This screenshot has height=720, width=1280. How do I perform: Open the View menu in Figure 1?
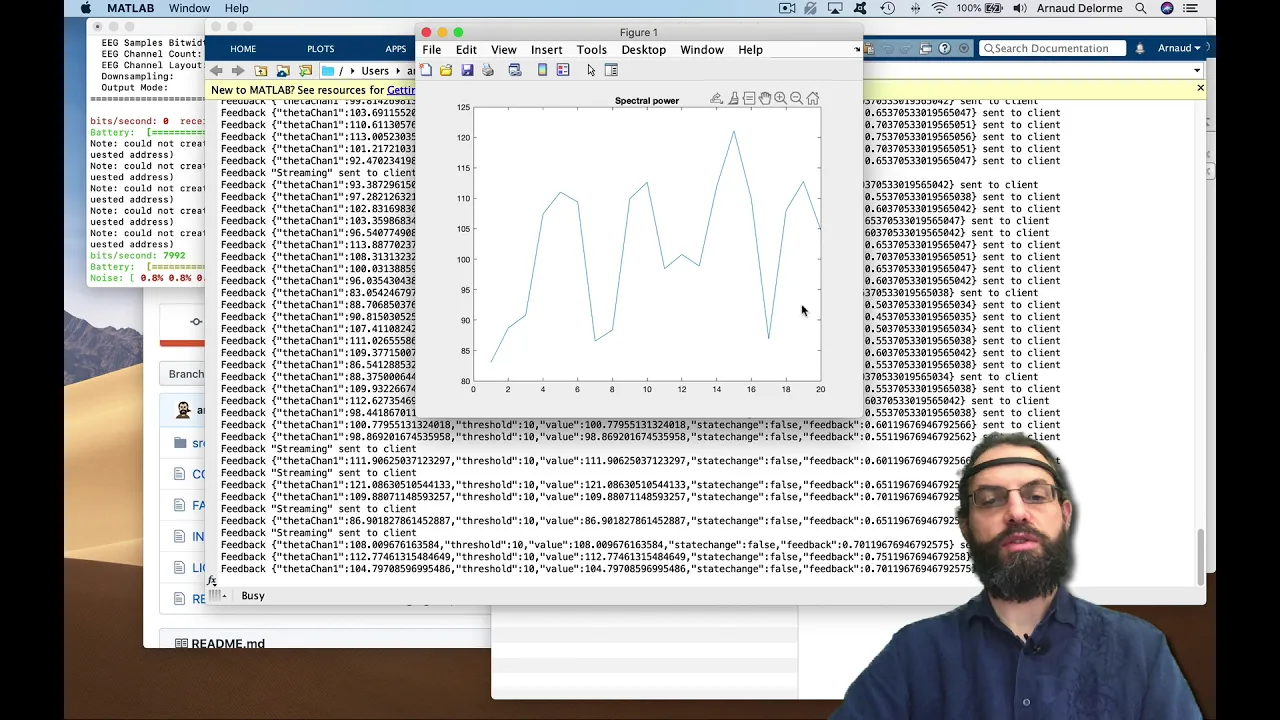(504, 49)
